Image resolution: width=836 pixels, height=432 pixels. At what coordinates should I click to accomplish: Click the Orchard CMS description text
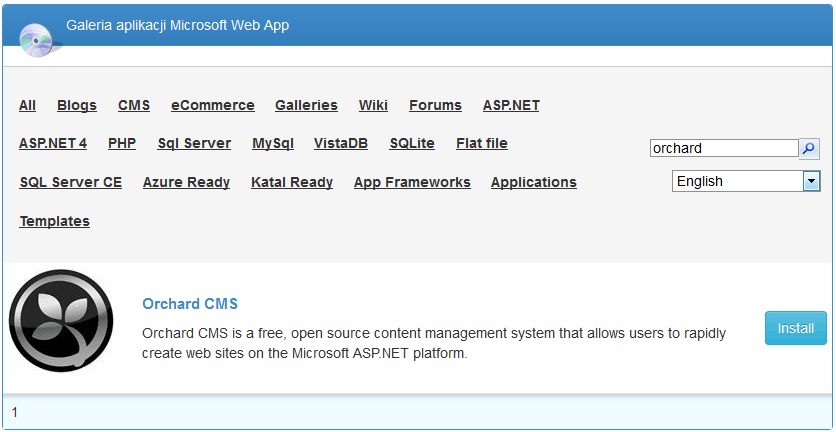pyautogui.click(x=434, y=343)
